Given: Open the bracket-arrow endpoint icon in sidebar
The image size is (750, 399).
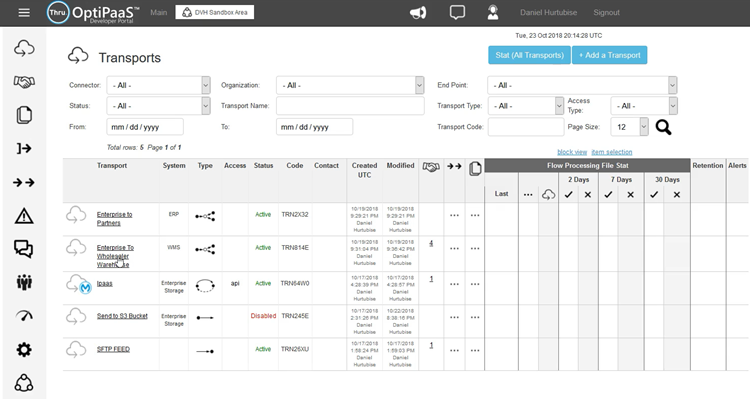Looking at the screenshot, I should (24, 149).
